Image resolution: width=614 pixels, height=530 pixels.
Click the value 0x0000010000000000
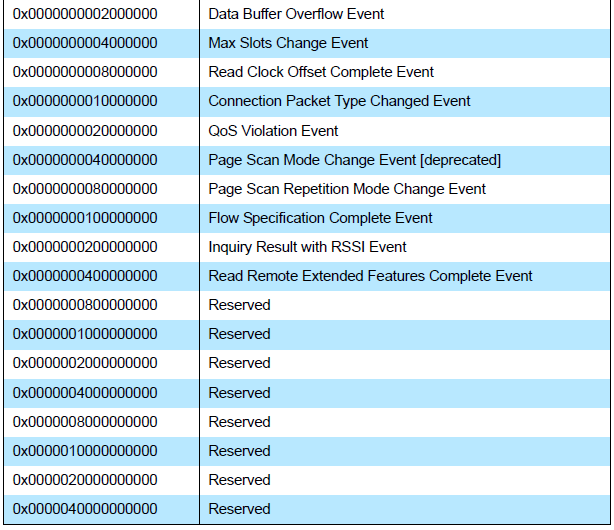tap(85, 450)
